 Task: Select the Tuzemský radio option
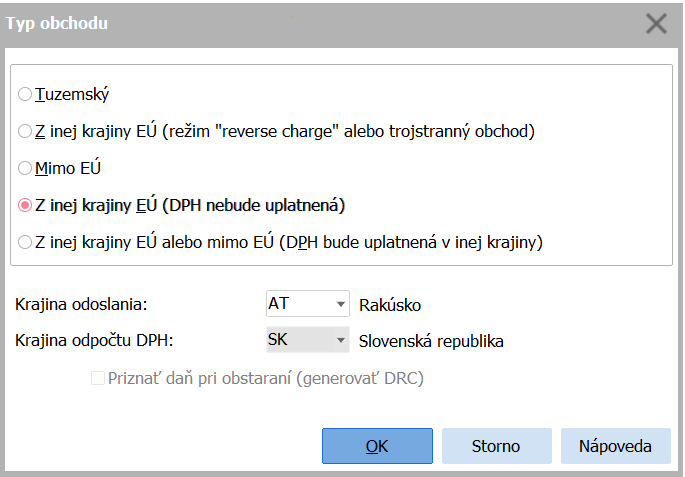[25, 94]
